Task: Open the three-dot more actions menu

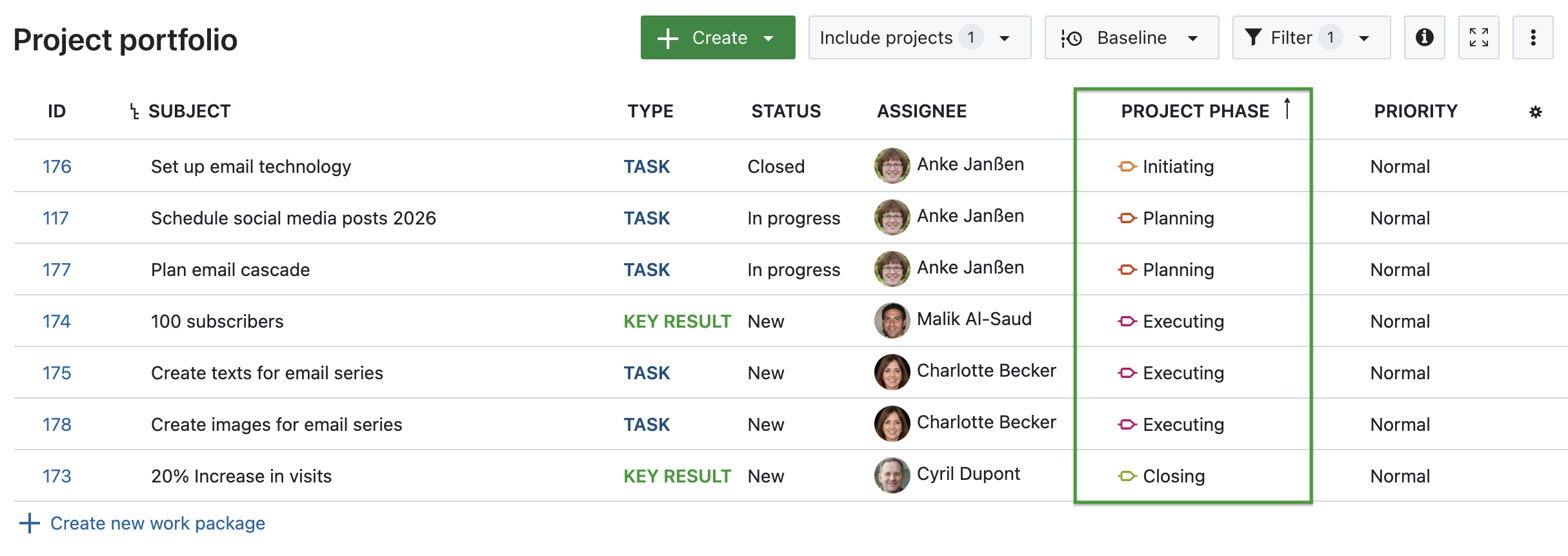Action: 1533,38
